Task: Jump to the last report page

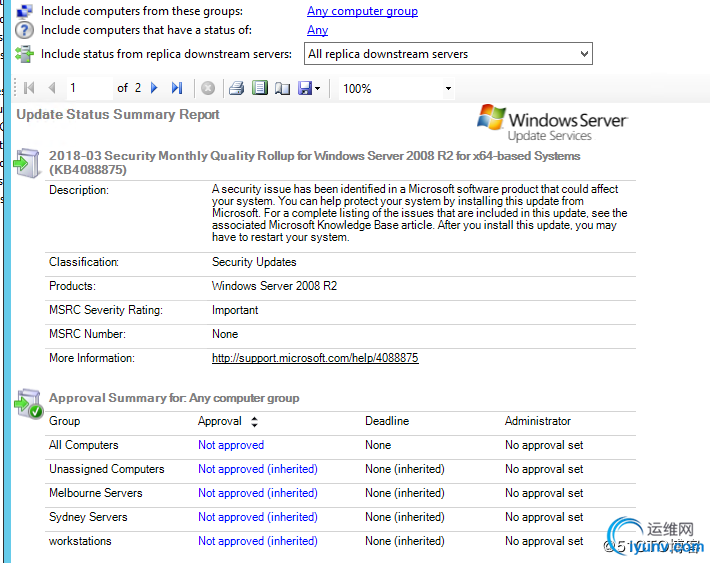Action: pos(175,88)
